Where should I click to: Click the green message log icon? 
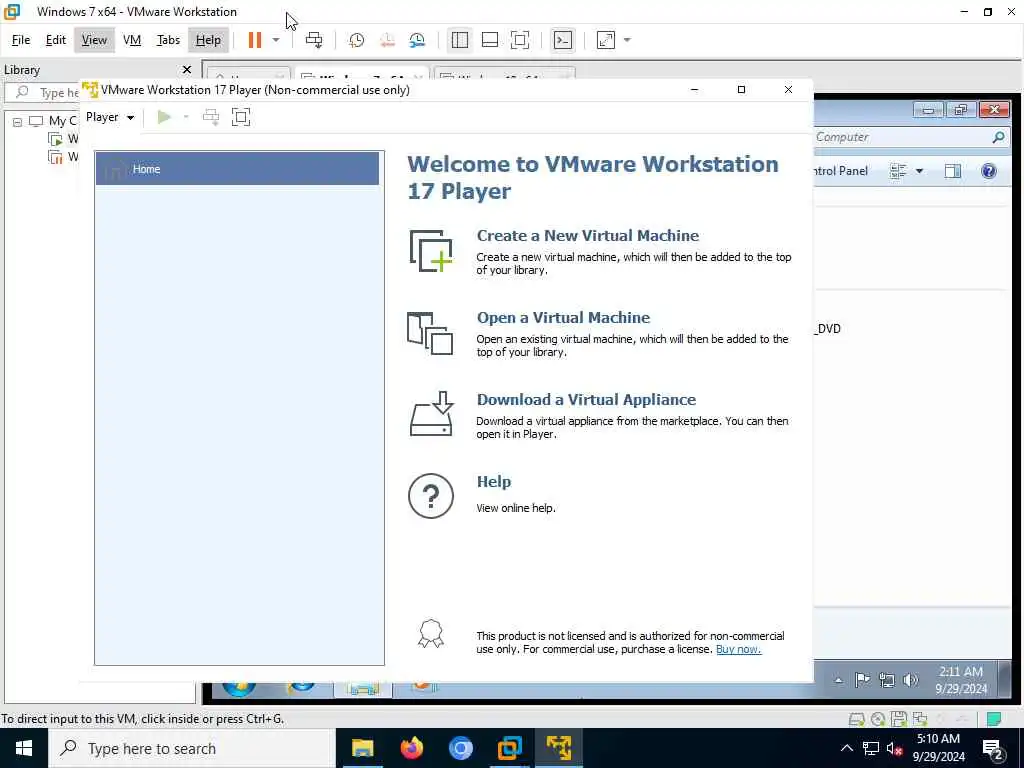[x=994, y=720]
